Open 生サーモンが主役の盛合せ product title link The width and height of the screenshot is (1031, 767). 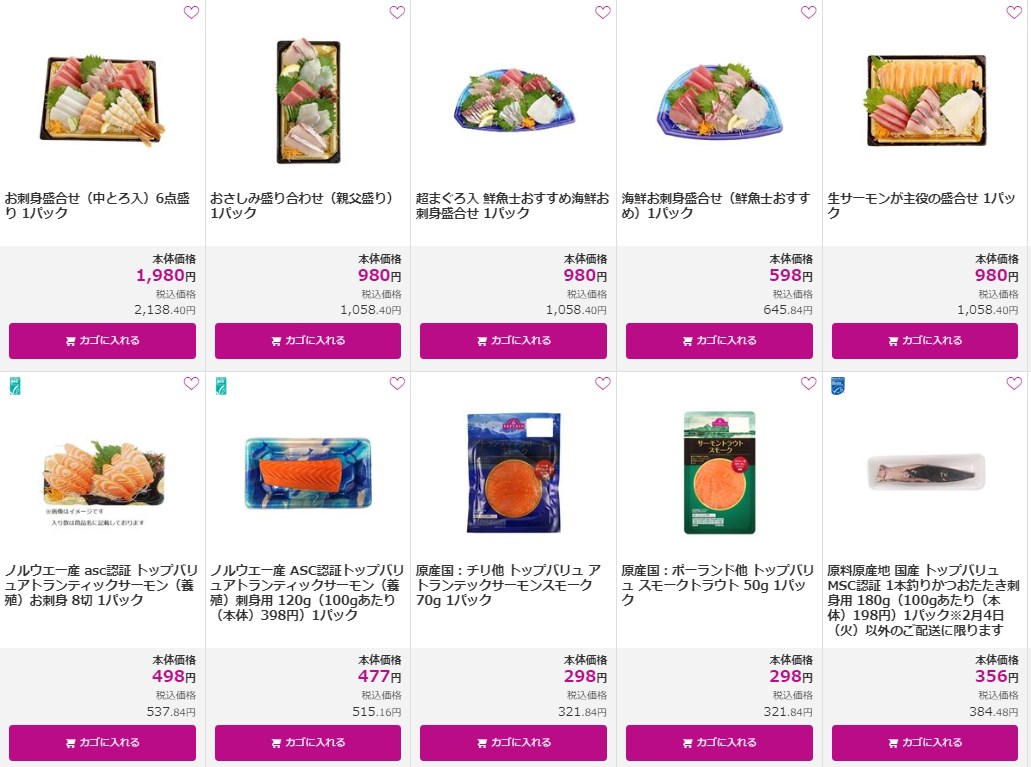(921, 205)
